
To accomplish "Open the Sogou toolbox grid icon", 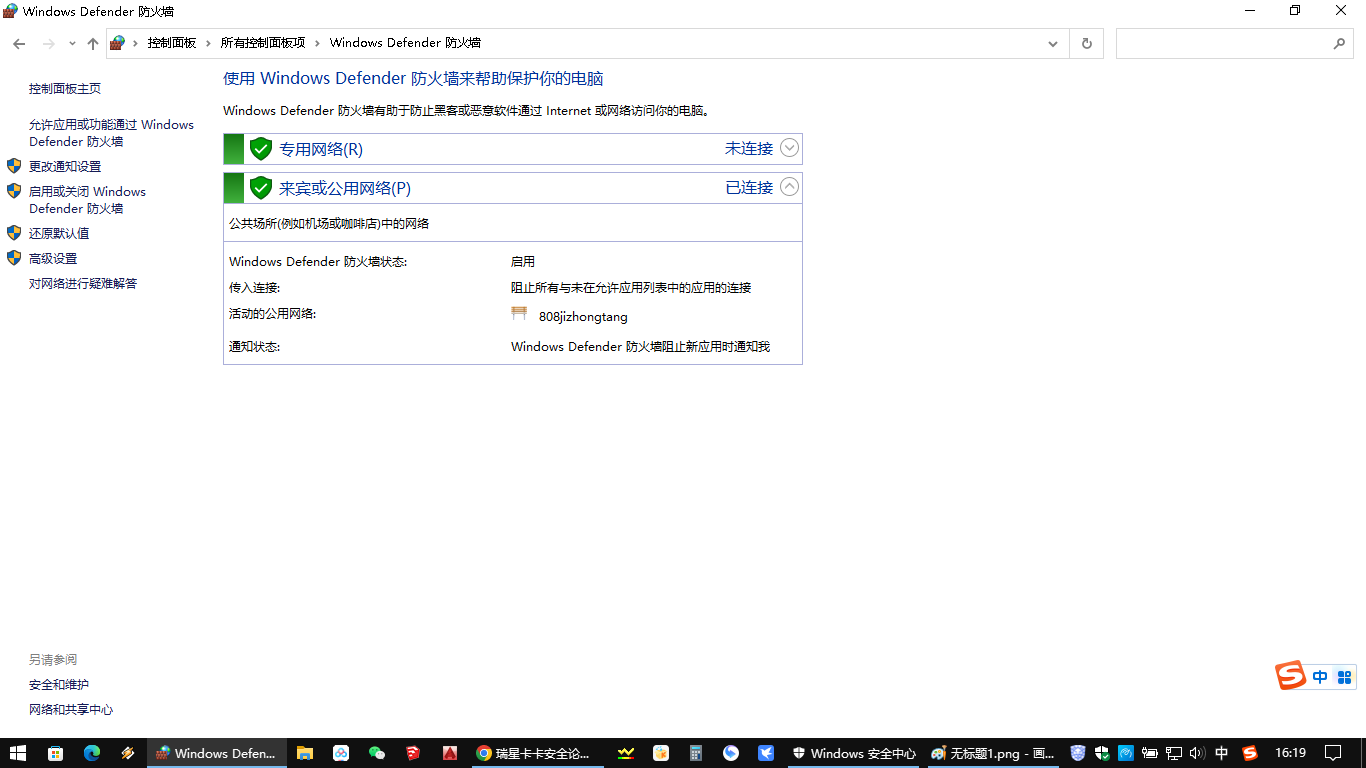I will coord(1344,677).
